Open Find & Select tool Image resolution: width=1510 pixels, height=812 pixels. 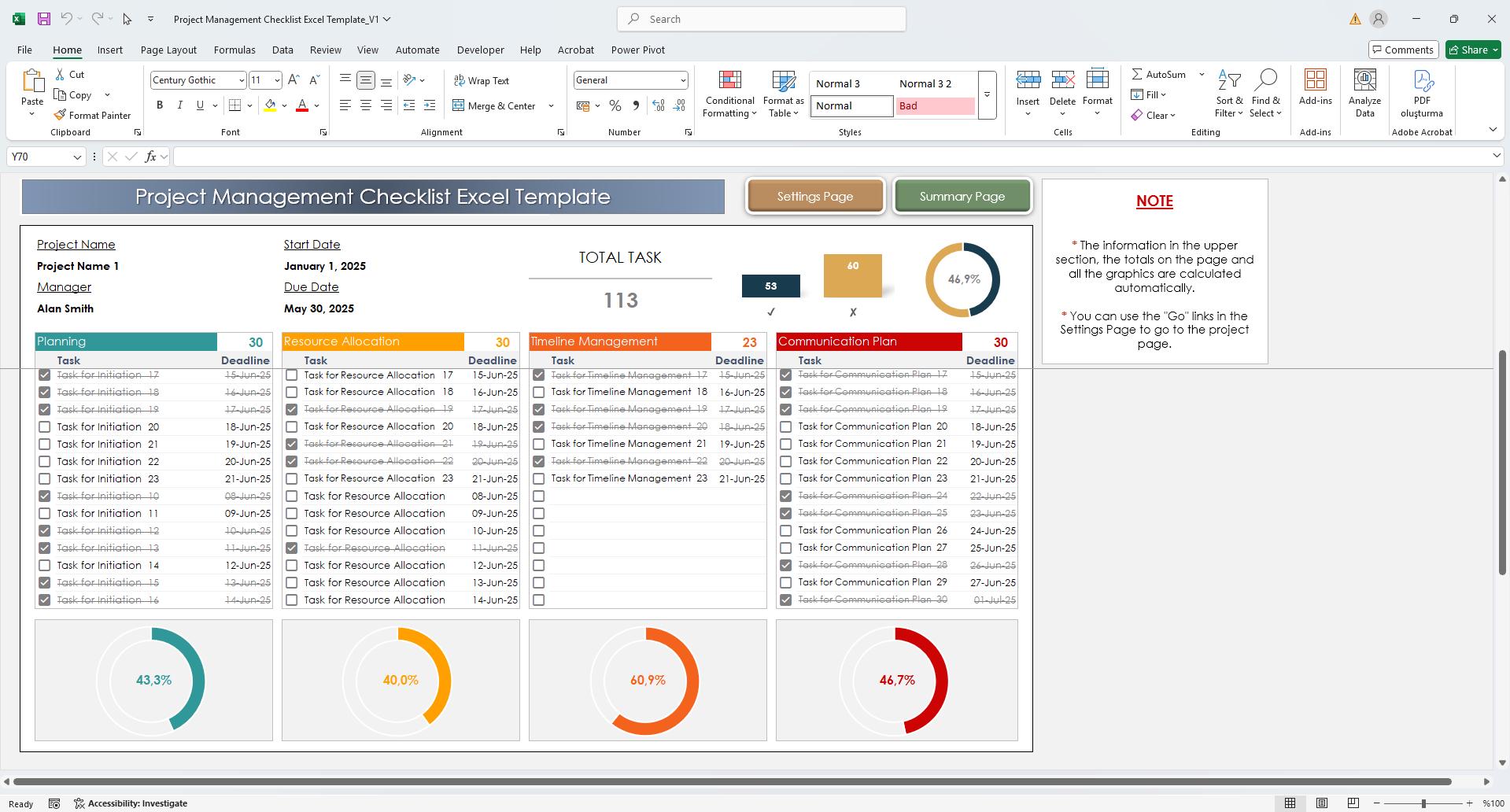[x=1265, y=94]
